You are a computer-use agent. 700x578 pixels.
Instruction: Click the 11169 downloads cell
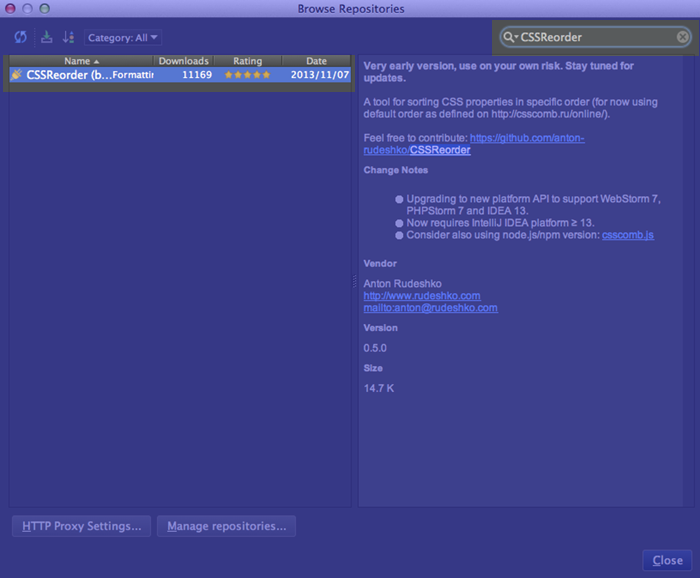[197, 75]
